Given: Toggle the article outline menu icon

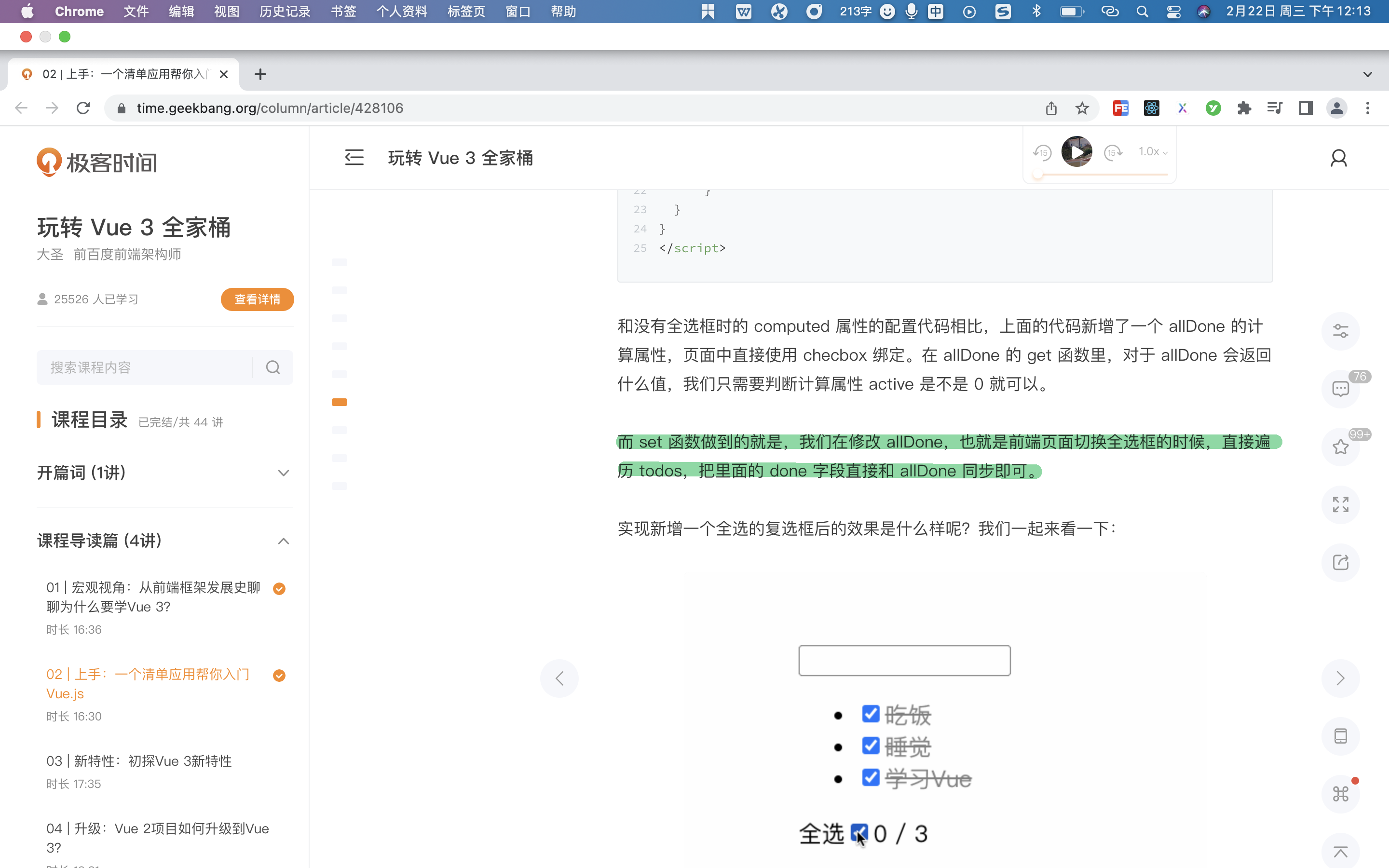Looking at the screenshot, I should [x=354, y=157].
